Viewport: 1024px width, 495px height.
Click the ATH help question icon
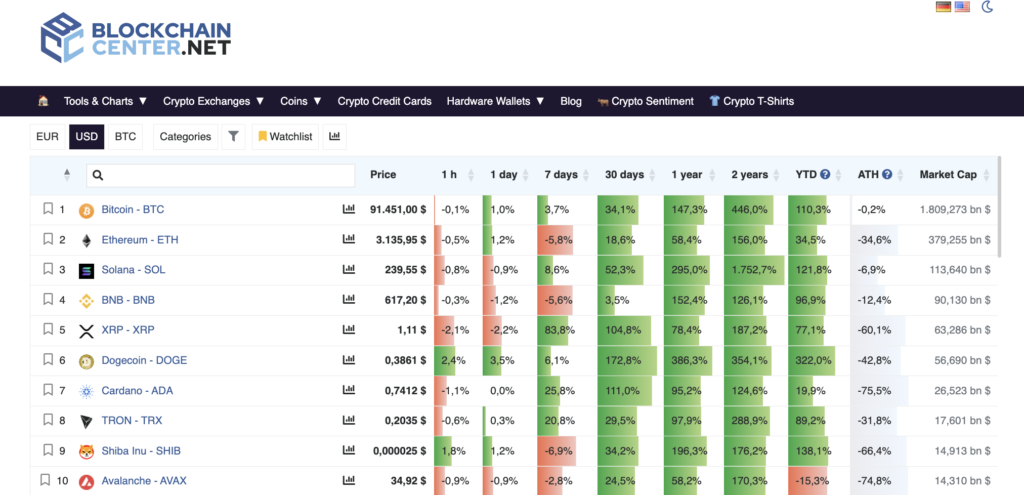point(887,174)
